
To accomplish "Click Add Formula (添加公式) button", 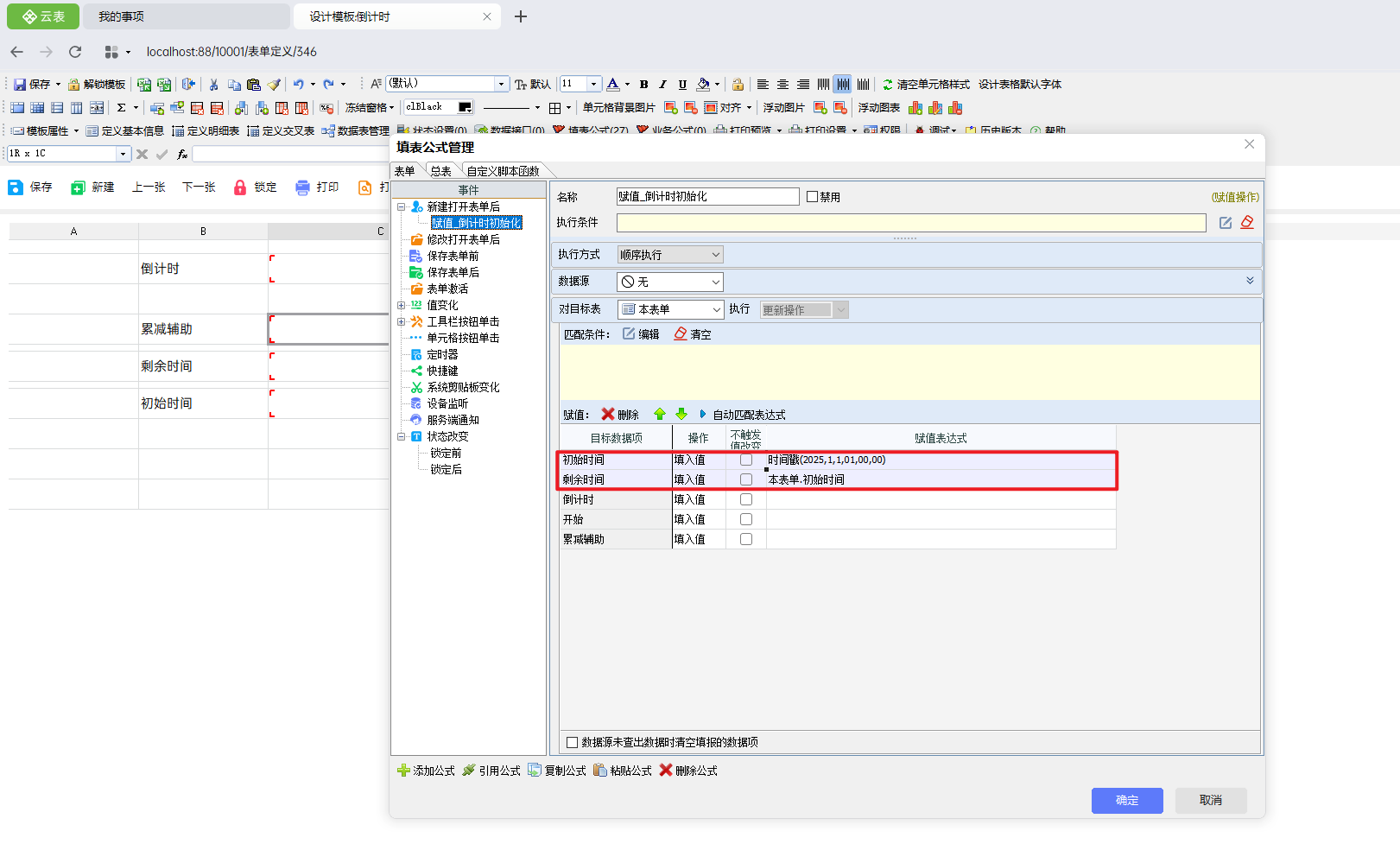I will coord(426,771).
